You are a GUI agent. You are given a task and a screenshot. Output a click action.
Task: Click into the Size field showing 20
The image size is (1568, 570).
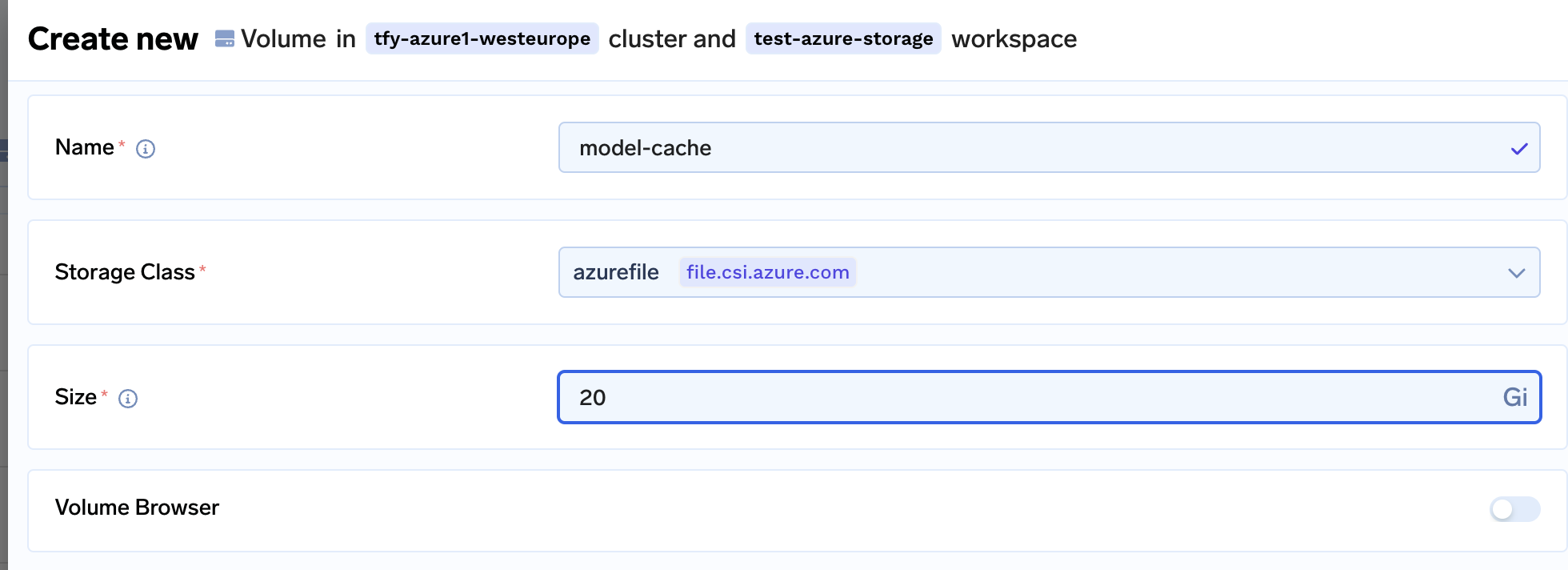[1024, 397]
